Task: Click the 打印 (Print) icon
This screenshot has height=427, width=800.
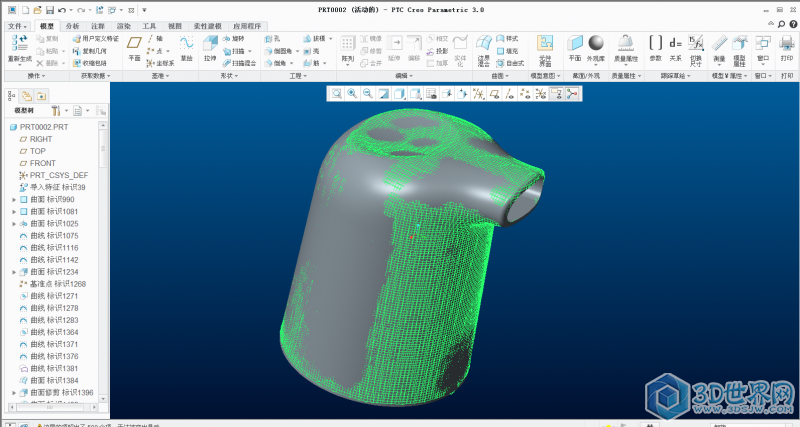Action: click(787, 48)
